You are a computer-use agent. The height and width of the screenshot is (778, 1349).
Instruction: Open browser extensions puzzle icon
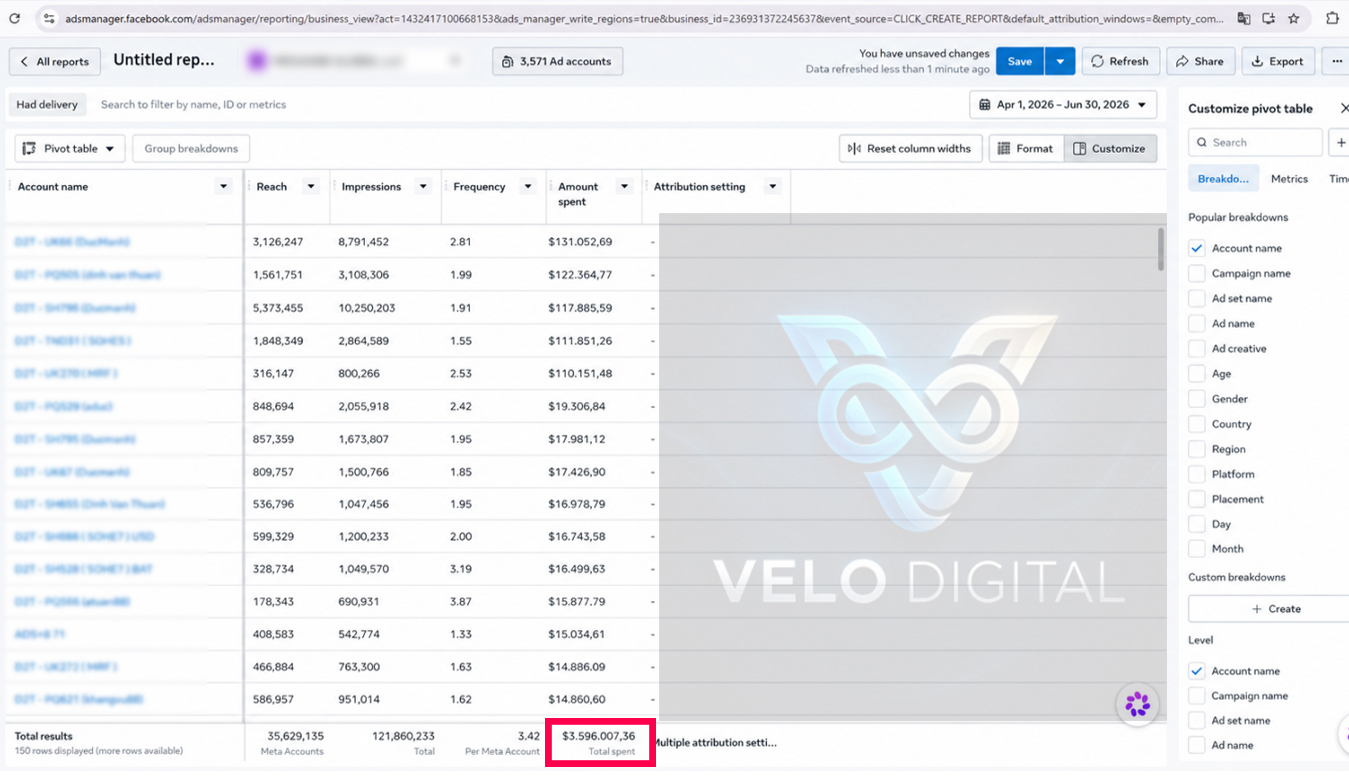point(1332,18)
